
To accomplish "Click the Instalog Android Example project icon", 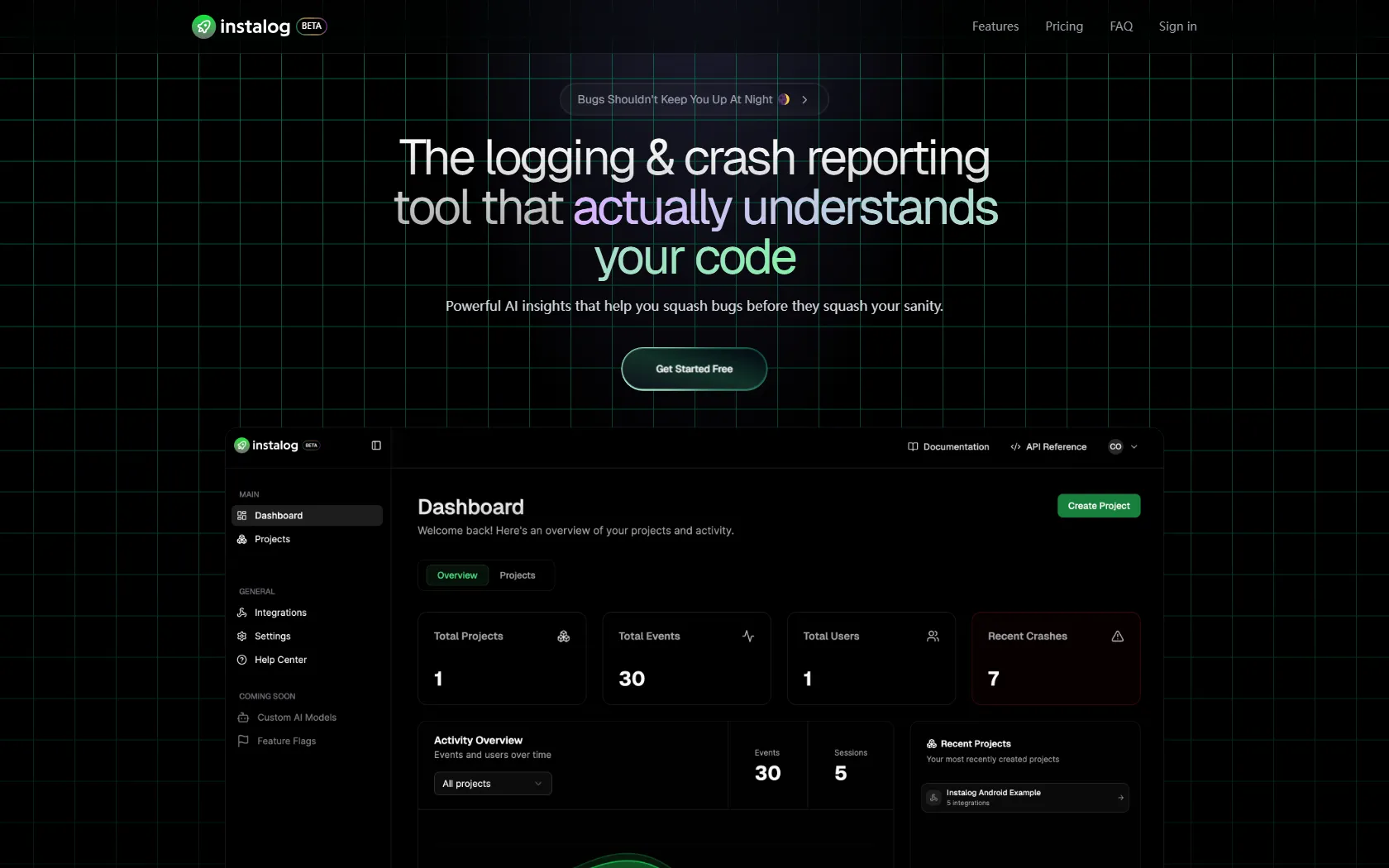I will (933, 798).
